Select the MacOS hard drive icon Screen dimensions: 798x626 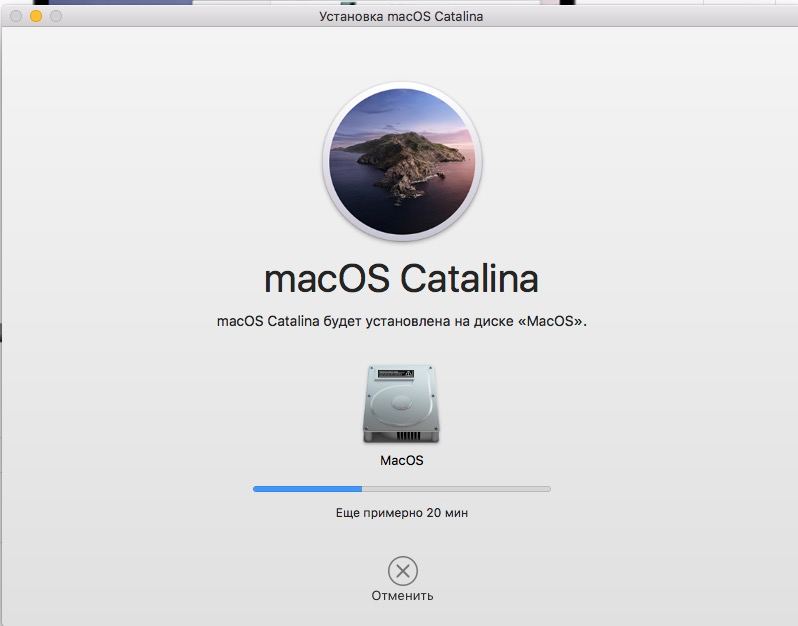(x=401, y=404)
